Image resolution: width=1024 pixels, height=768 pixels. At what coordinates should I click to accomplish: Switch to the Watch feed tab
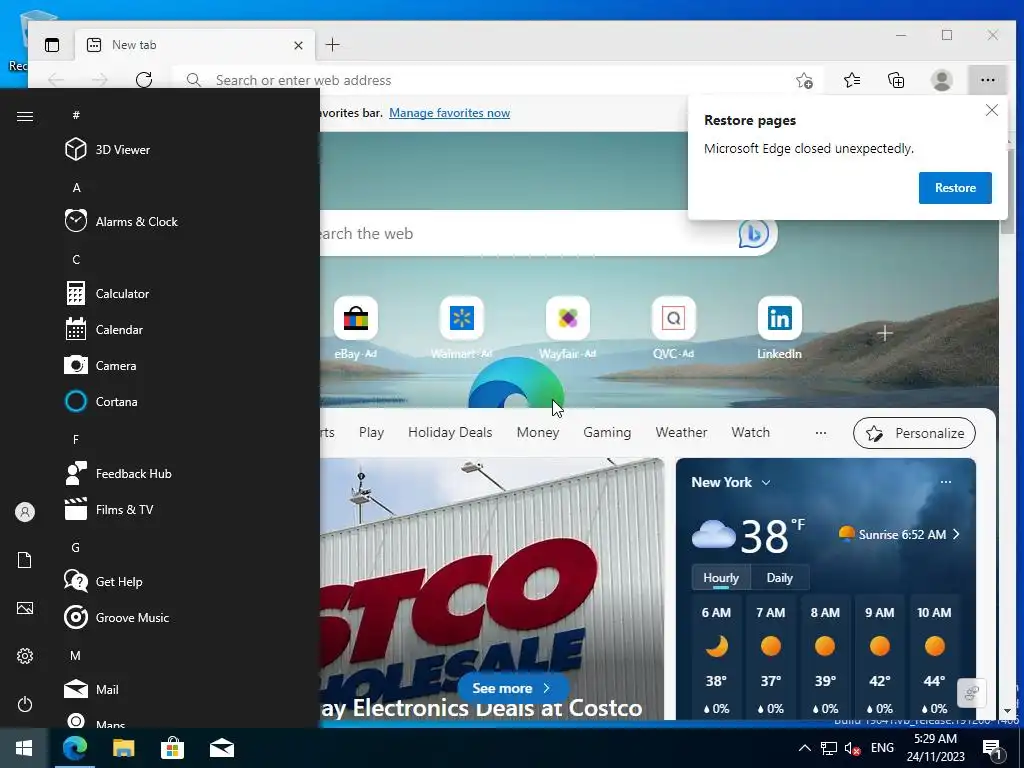[x=750, y=432]
